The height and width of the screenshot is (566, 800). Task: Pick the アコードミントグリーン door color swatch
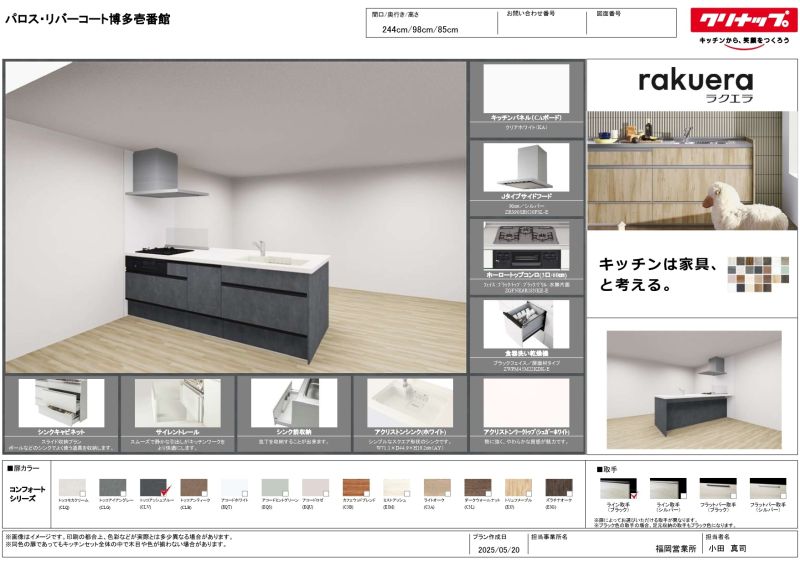point(275,487)
